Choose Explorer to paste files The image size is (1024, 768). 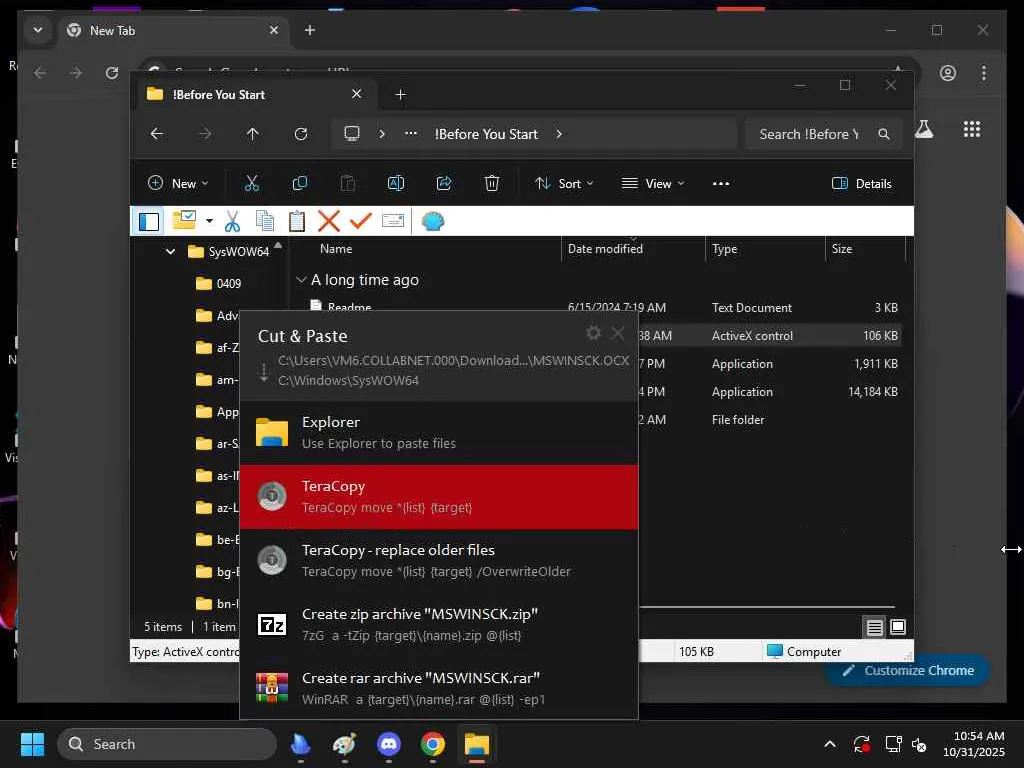(439, 432)
